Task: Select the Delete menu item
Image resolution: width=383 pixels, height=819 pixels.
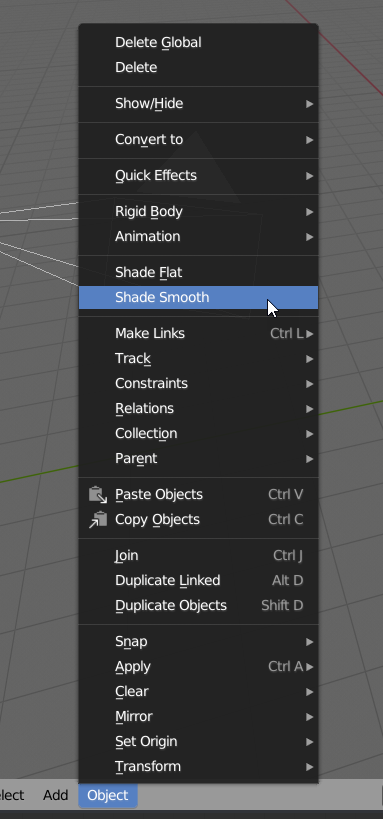Action: pyautogui.click(x=198, y=67)
